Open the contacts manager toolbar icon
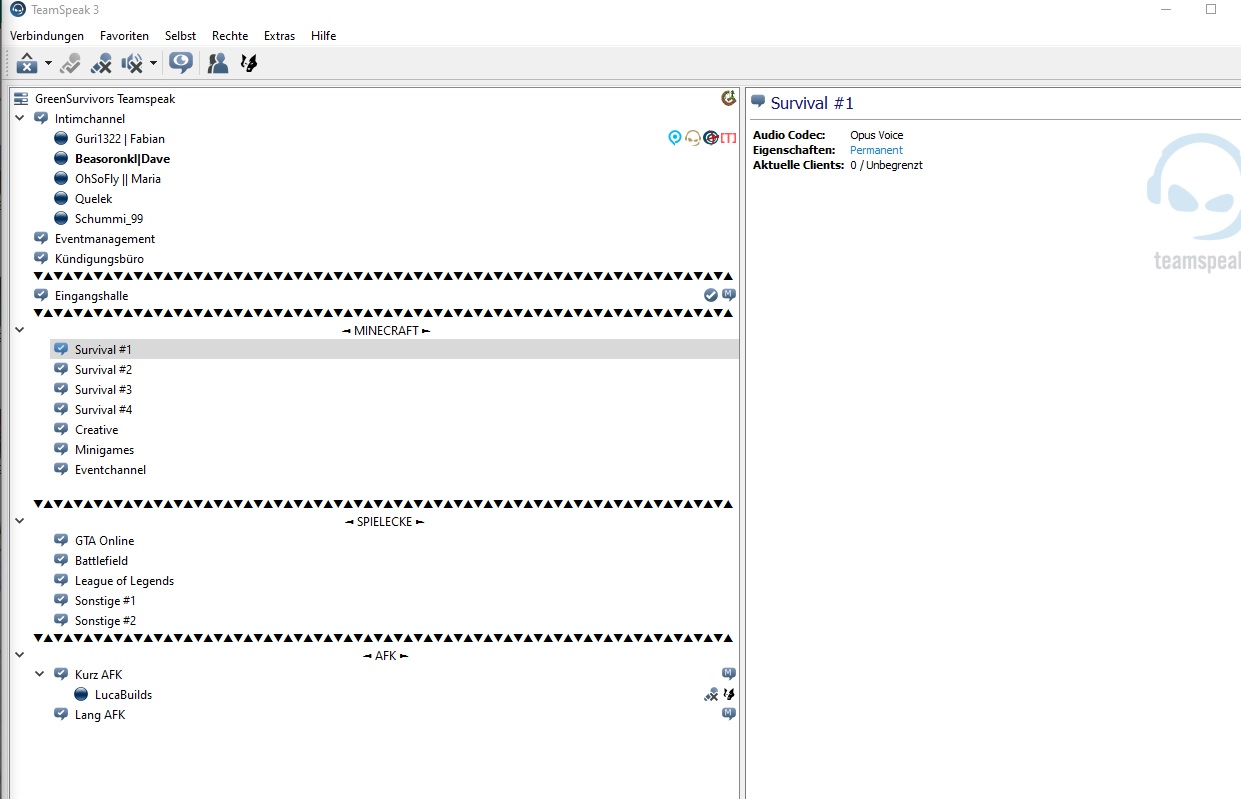Image resolution: width=1241 pixels, height=799 pixels. (x=217, y=64)
